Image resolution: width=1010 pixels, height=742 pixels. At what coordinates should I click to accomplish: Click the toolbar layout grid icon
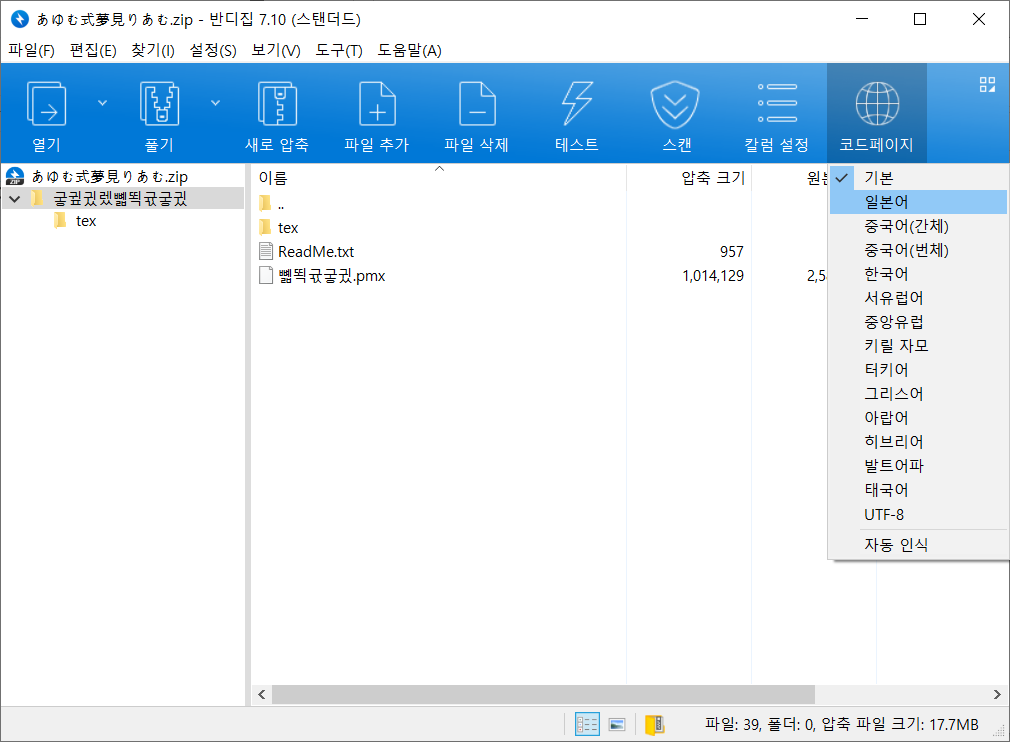tap(987, 84)
